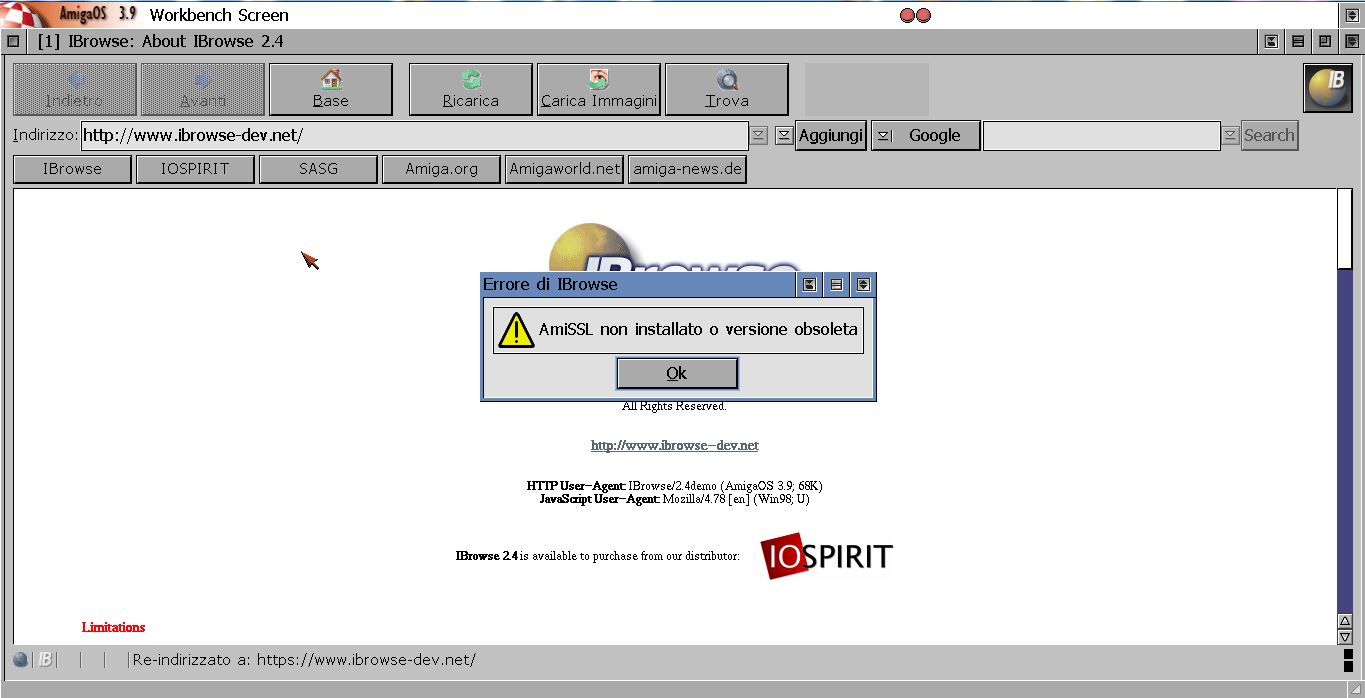Click the Carica Immagini toolbar button
Viewport: 1365px width, 698px height.
[x=598, y=89]
